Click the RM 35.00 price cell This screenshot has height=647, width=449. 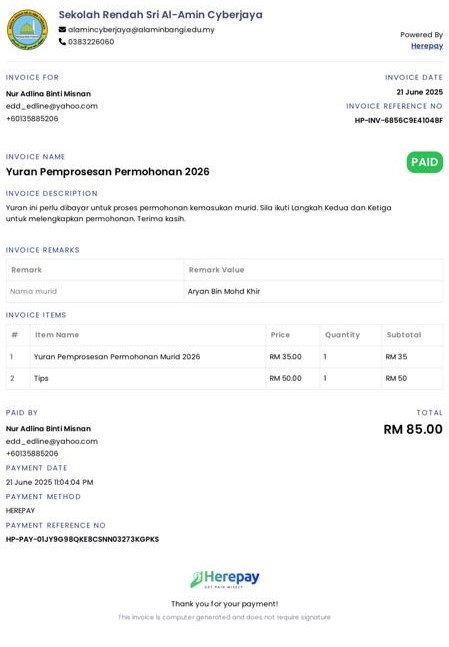coord(285,357)
